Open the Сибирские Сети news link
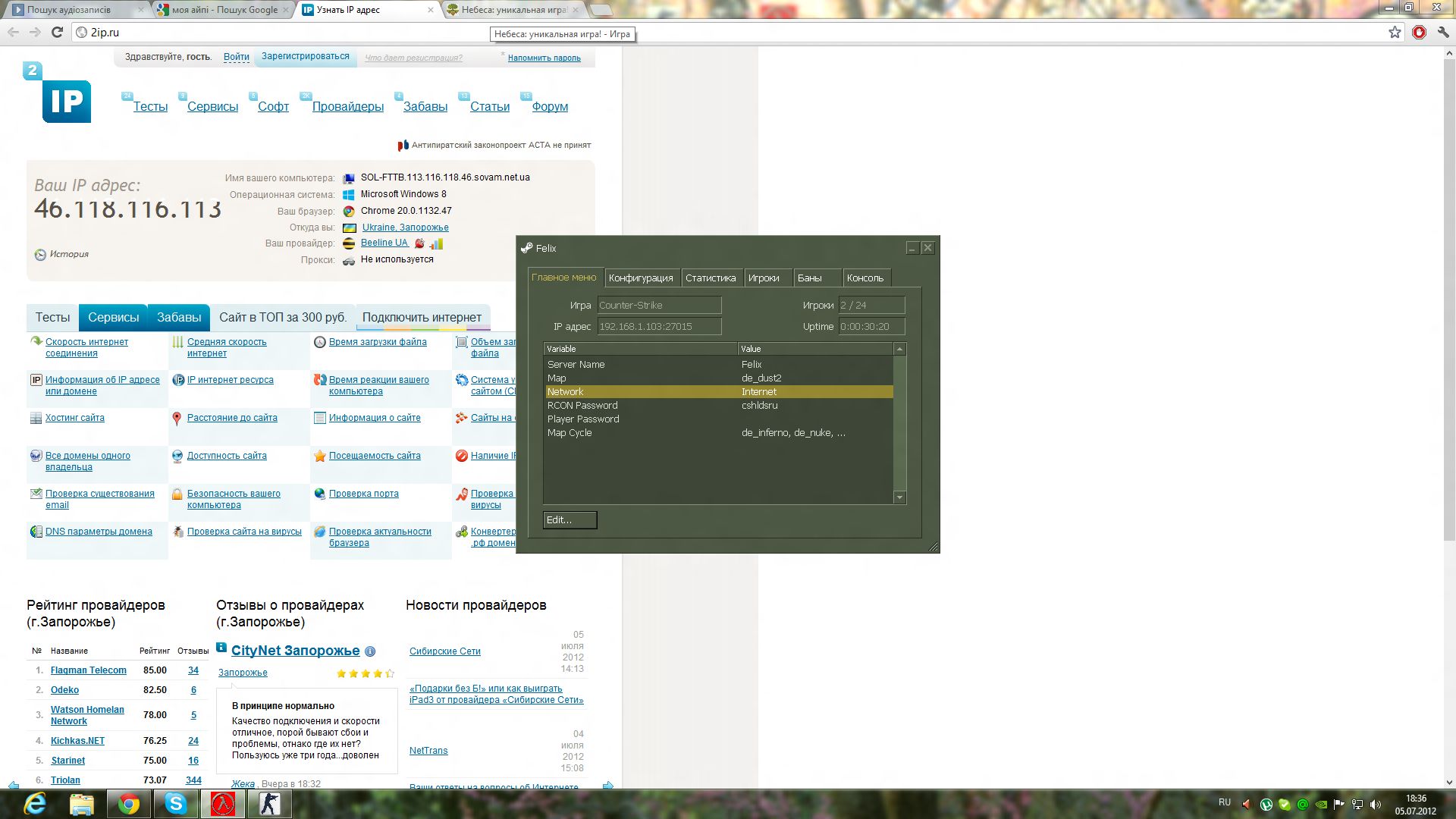 (x=445, y=651)
